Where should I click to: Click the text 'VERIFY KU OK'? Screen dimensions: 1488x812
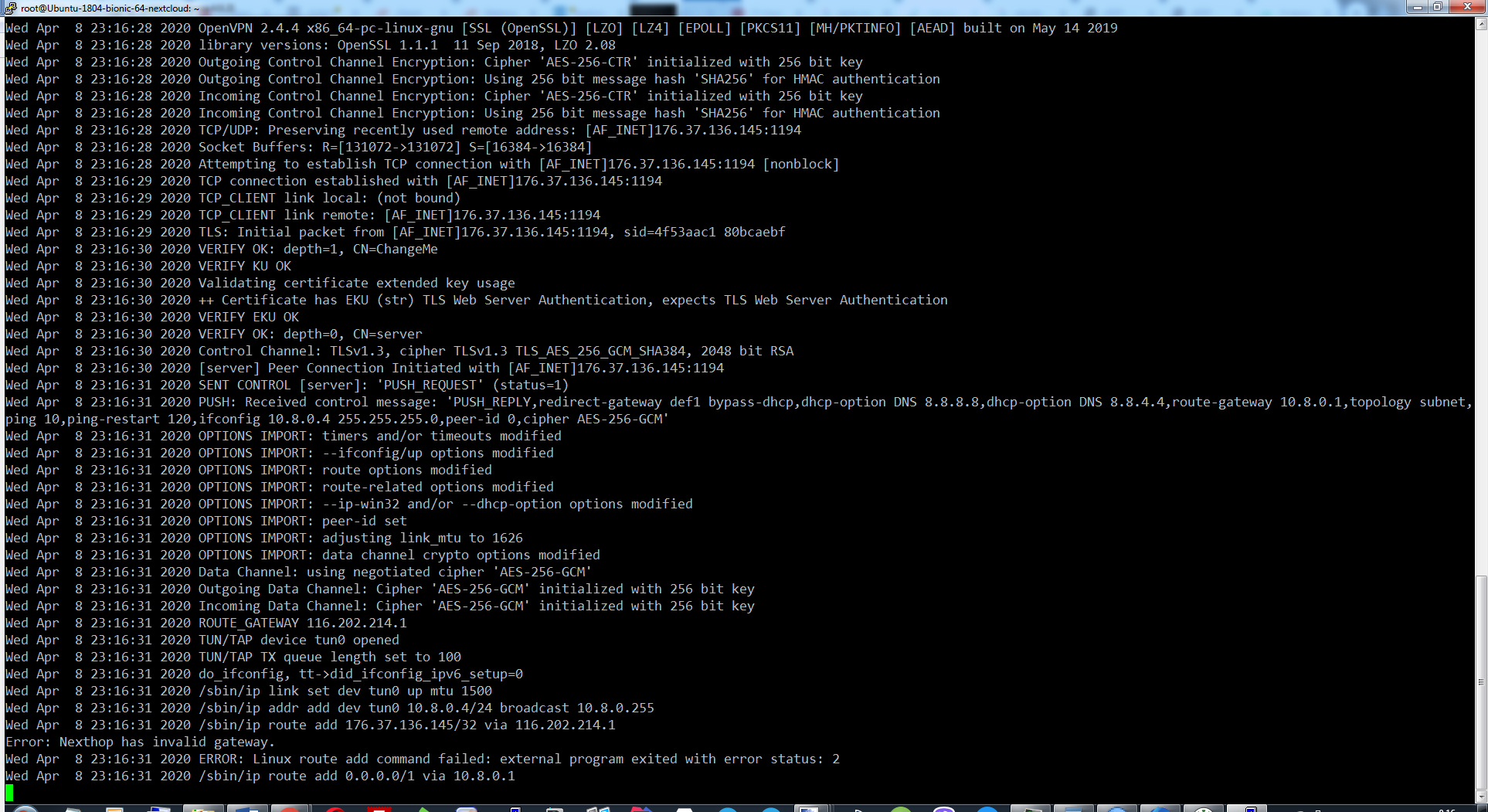[245, 266]
